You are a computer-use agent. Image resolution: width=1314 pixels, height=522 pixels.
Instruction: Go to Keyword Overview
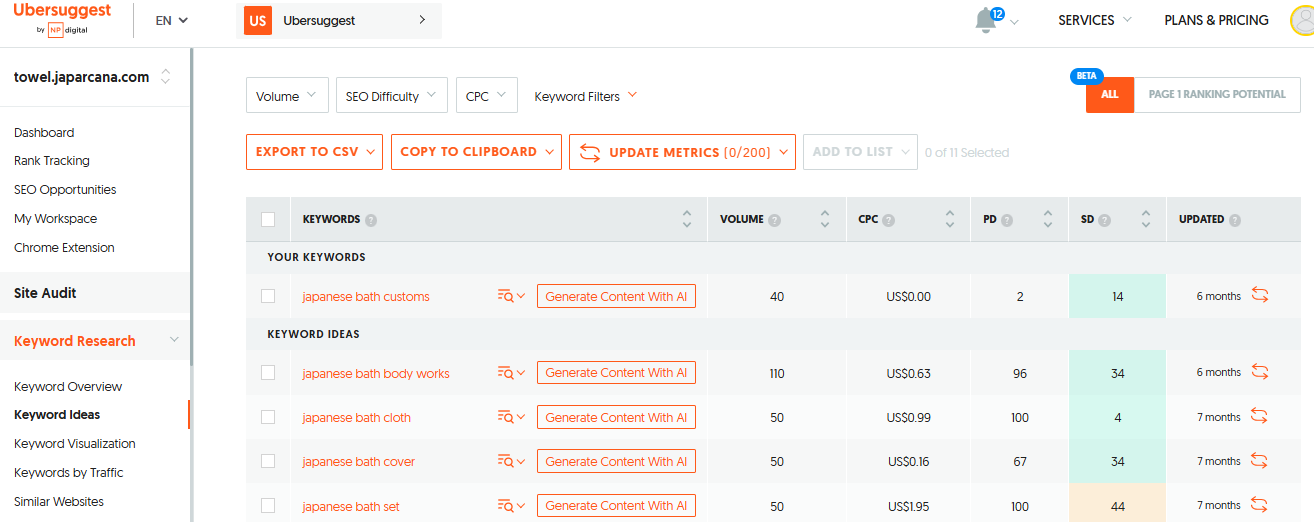click(x=68, y=386)
